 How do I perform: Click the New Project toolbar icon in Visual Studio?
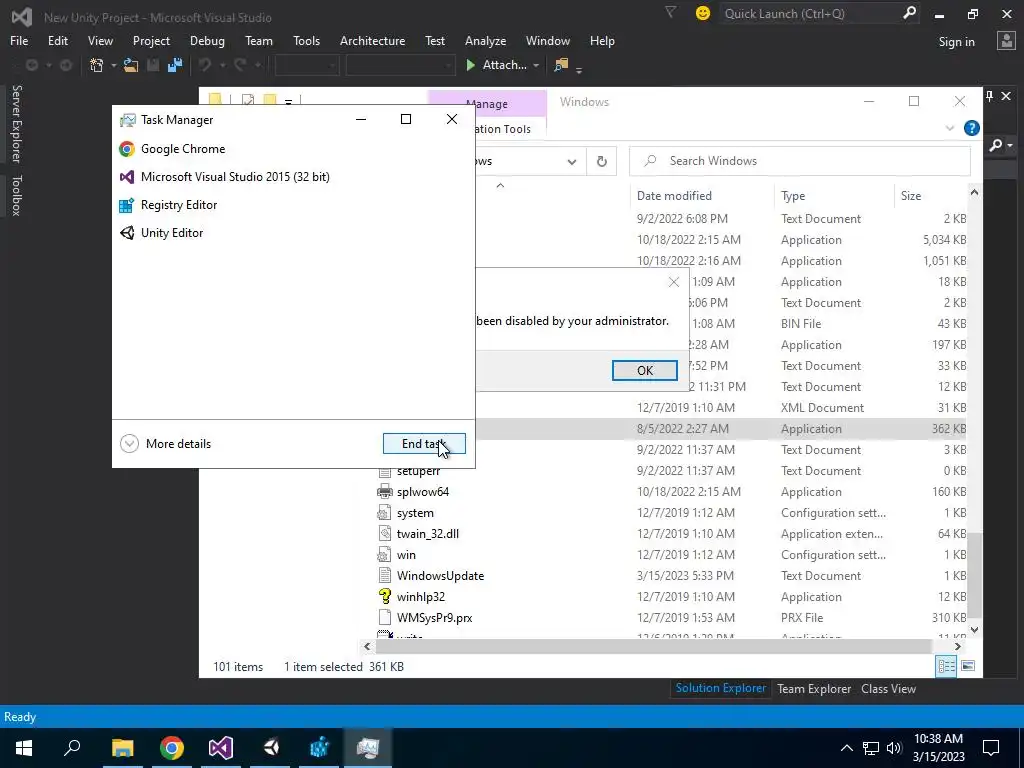(97, 65)
